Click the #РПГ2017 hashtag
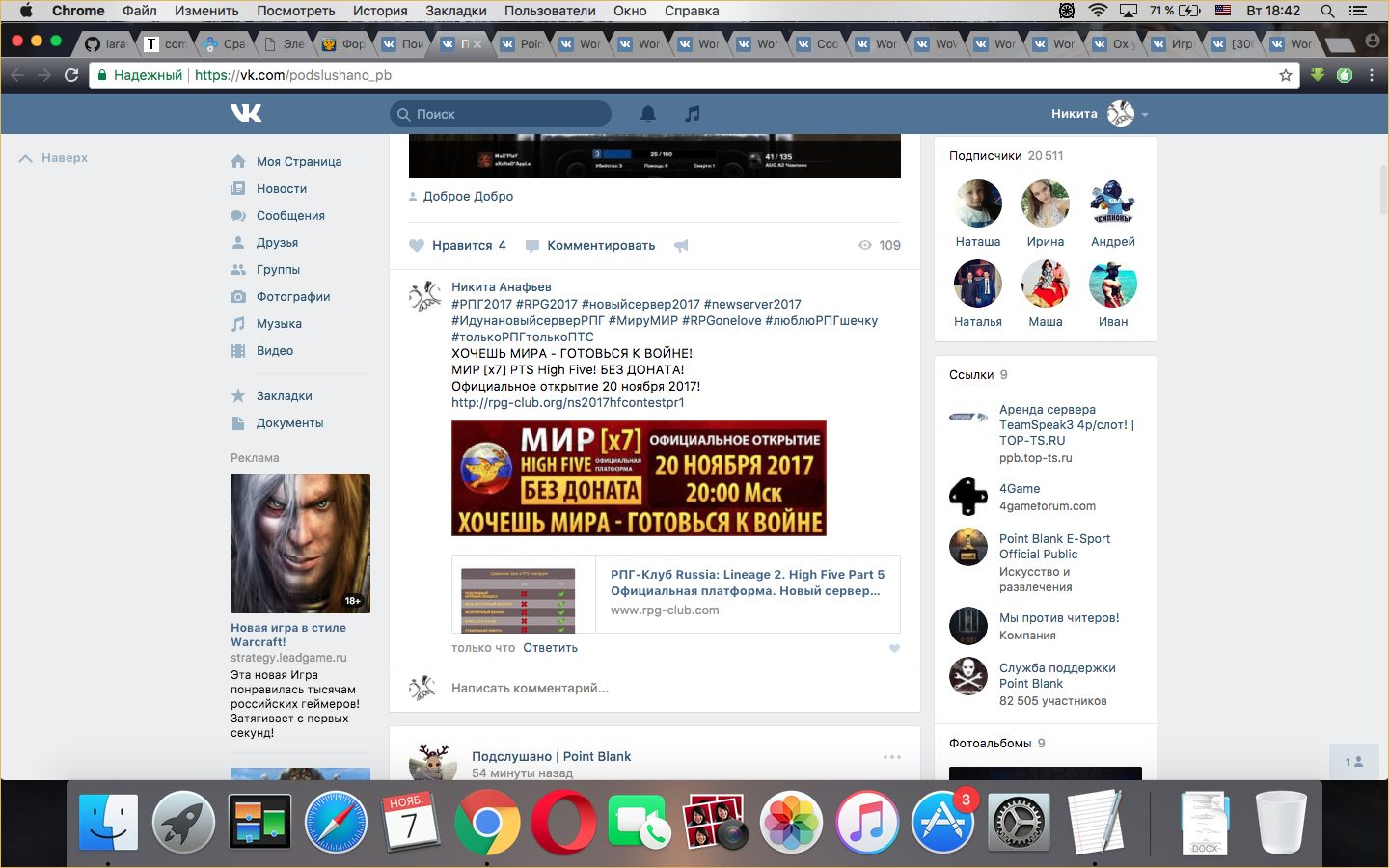 click(481, 304)
